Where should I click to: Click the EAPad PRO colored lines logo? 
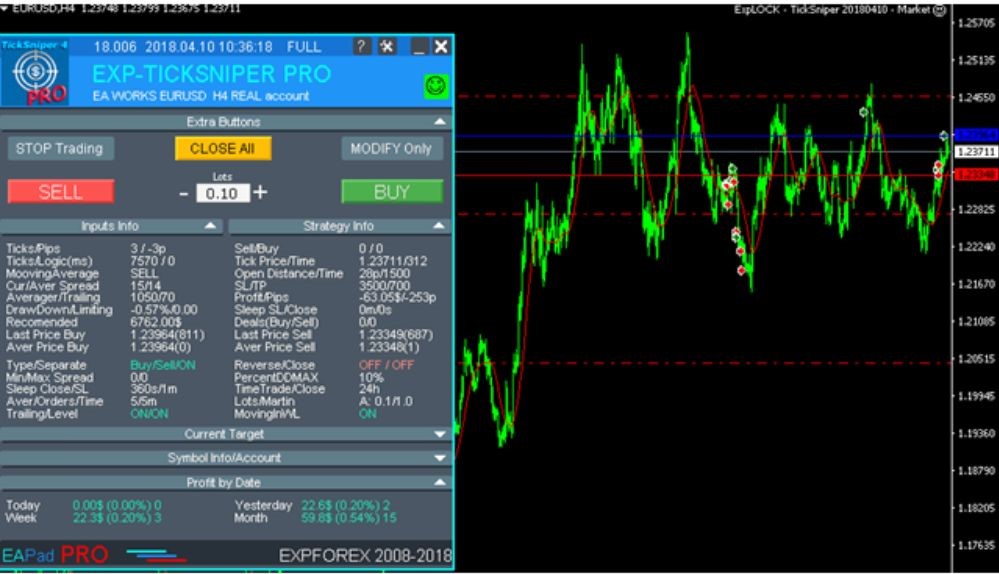coord(156,556)
